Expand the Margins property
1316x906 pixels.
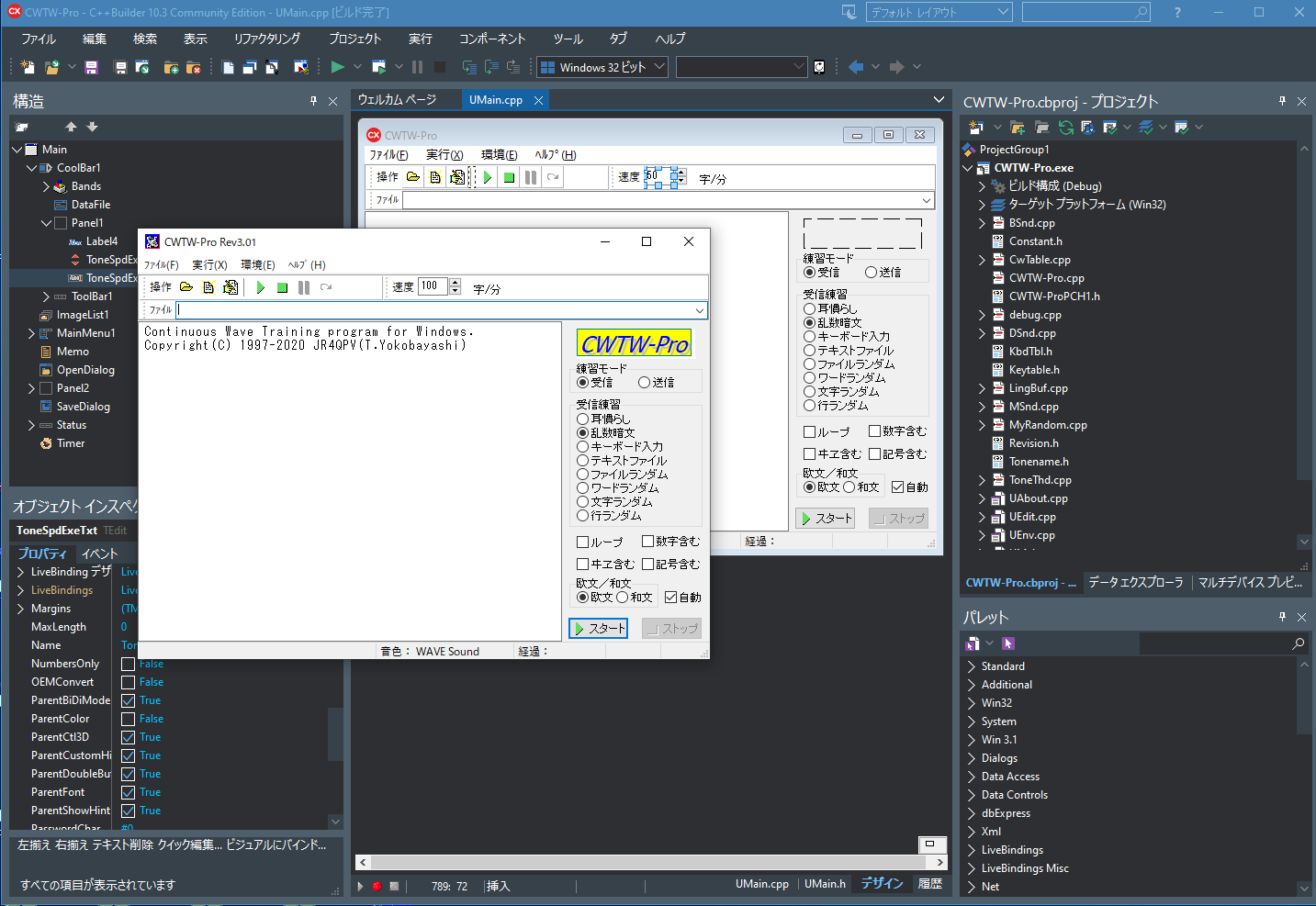click(x=20, y=609)
